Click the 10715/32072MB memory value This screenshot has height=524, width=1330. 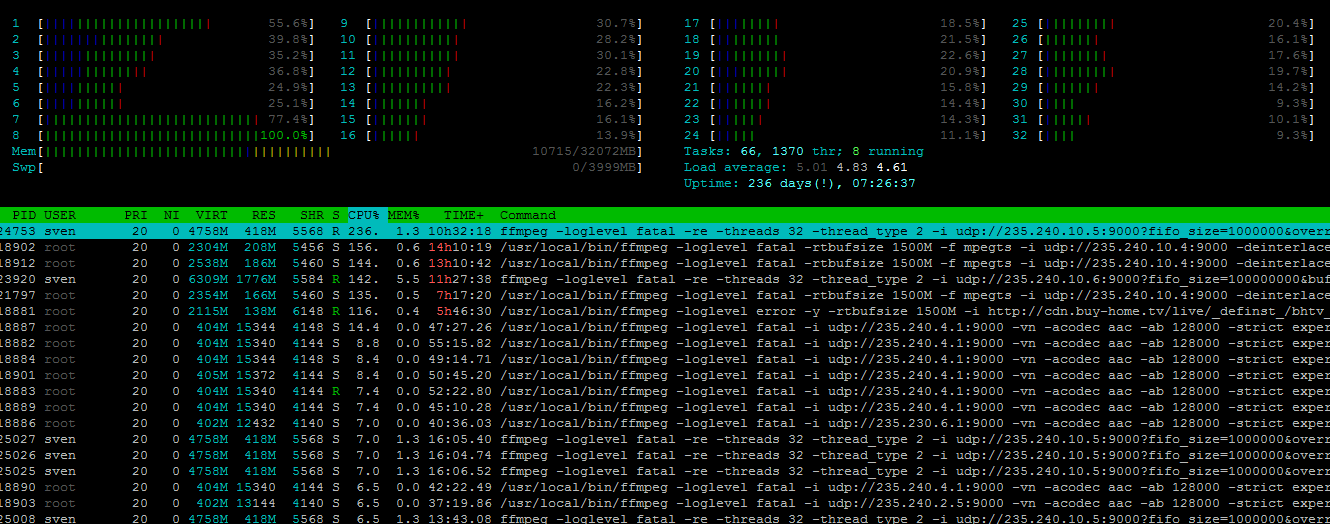pos(582,152)
